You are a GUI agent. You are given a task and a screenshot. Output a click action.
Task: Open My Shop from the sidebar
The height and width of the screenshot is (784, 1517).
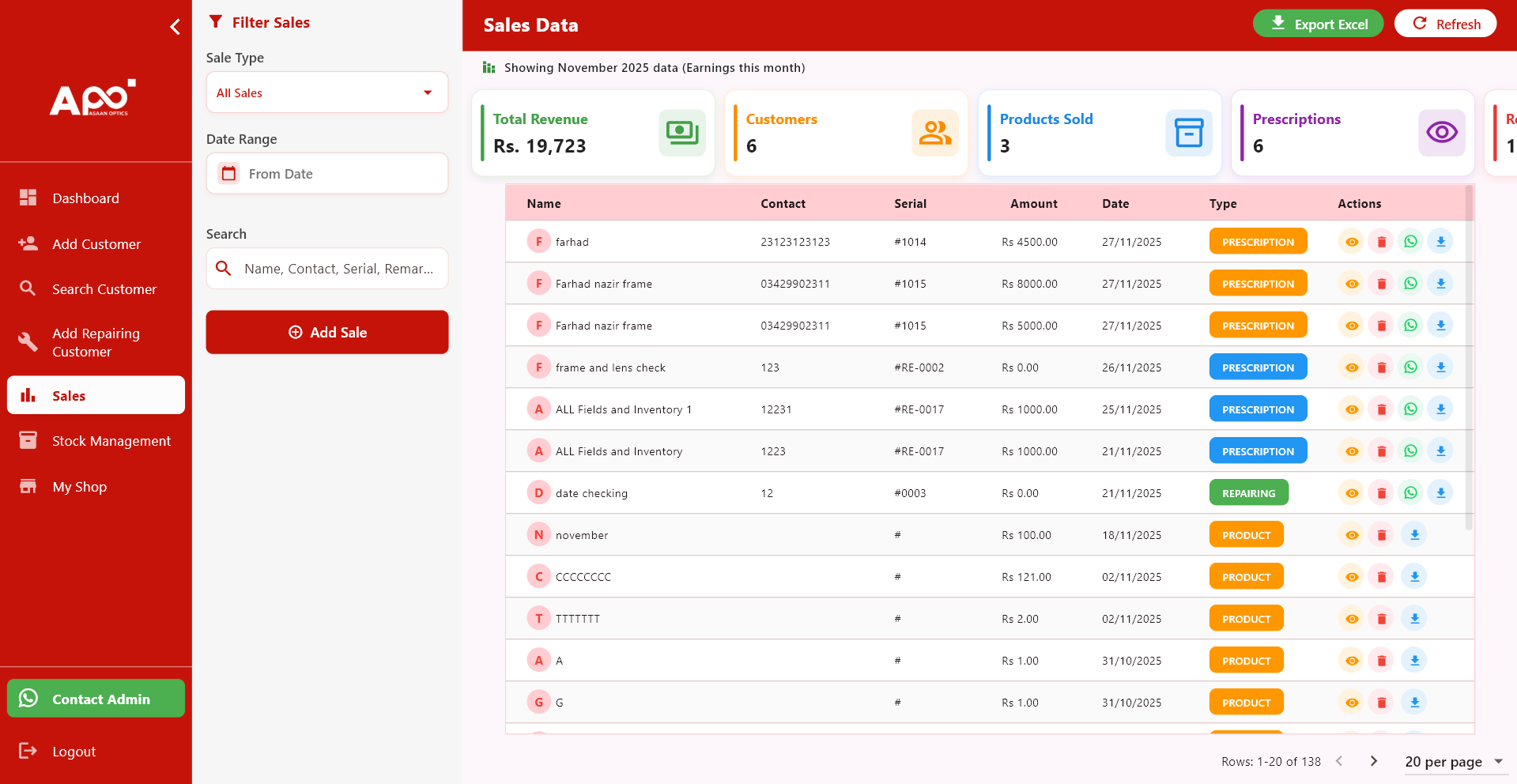point(78,486)
